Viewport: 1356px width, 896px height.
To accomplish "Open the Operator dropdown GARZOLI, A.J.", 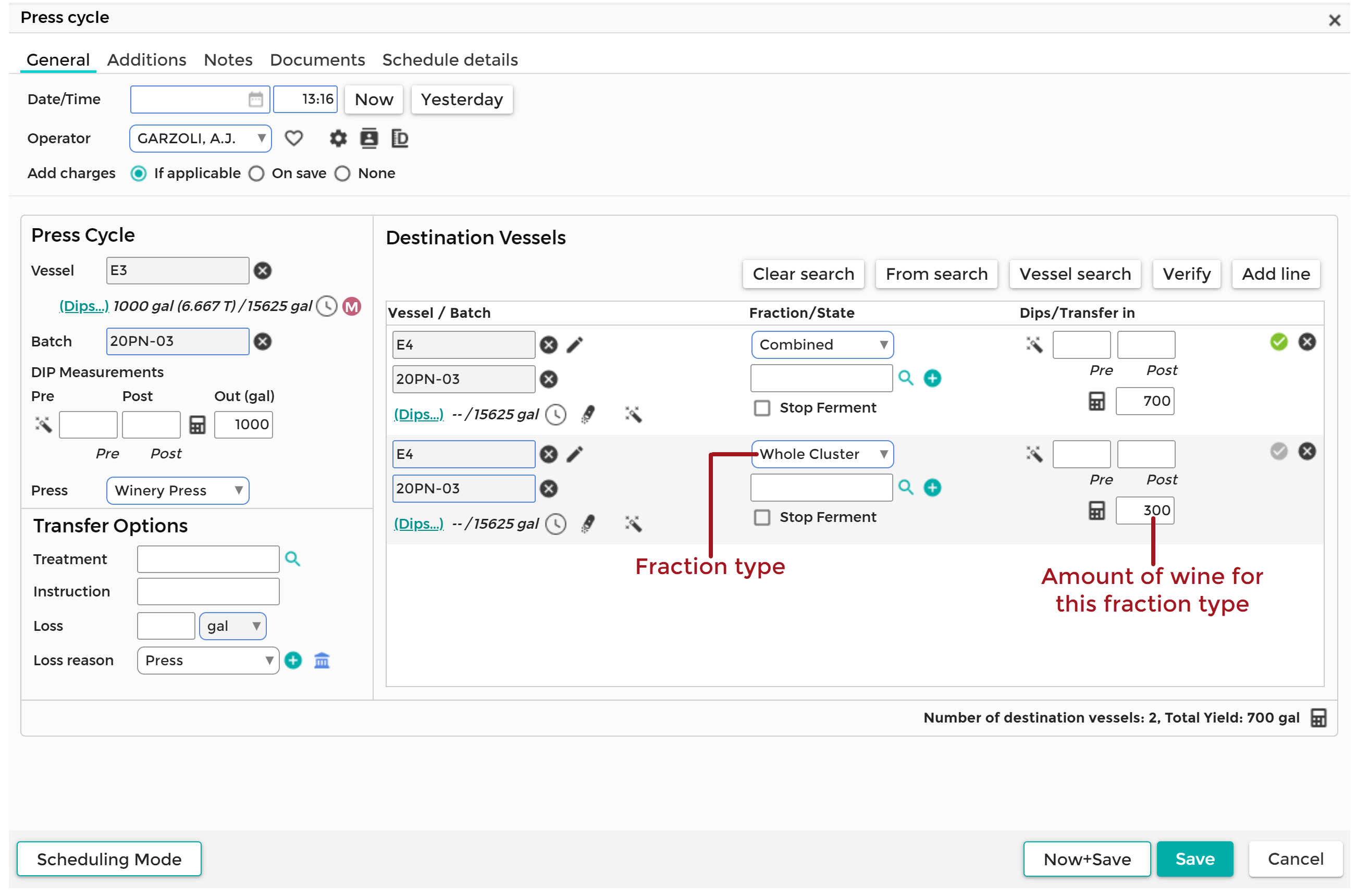I will (x=201, y=139).
